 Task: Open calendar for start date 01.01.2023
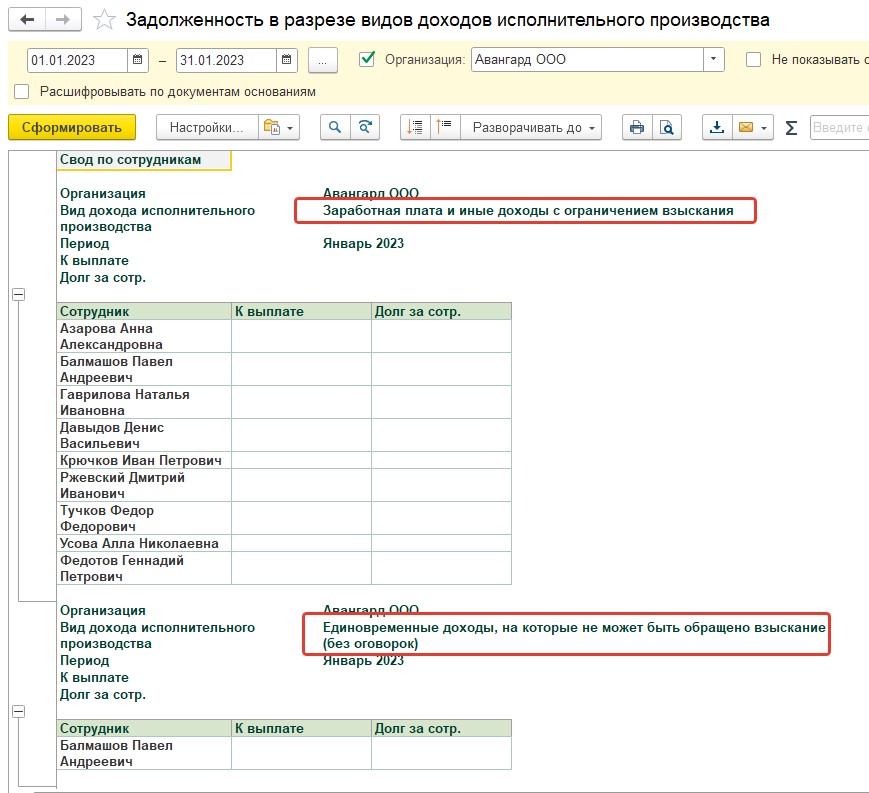137,60
